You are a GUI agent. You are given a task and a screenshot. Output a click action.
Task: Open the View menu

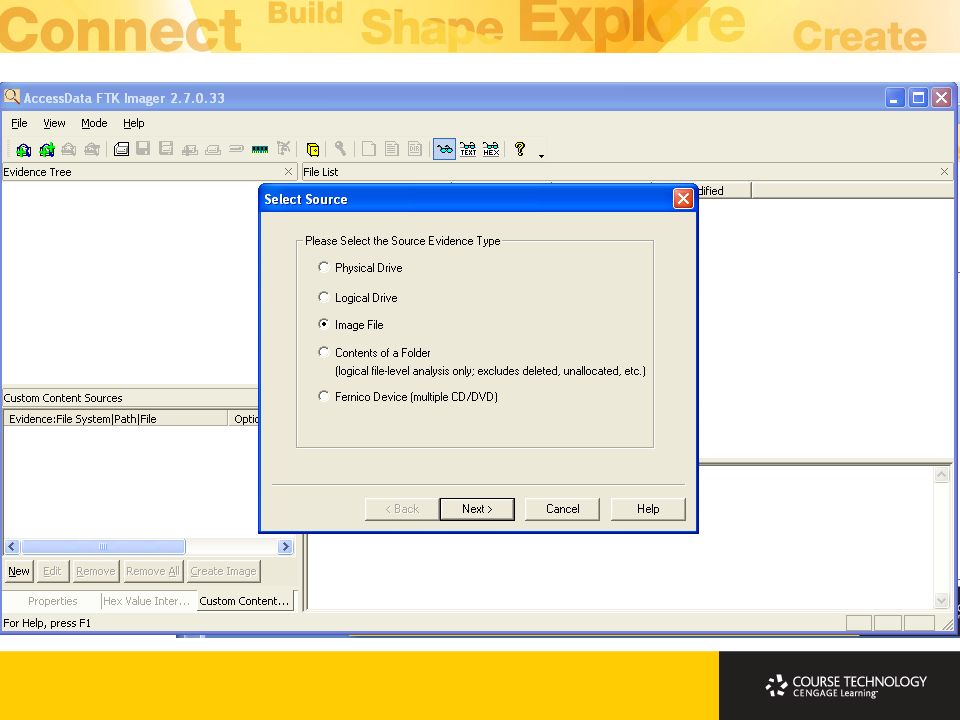coord(54,123)
